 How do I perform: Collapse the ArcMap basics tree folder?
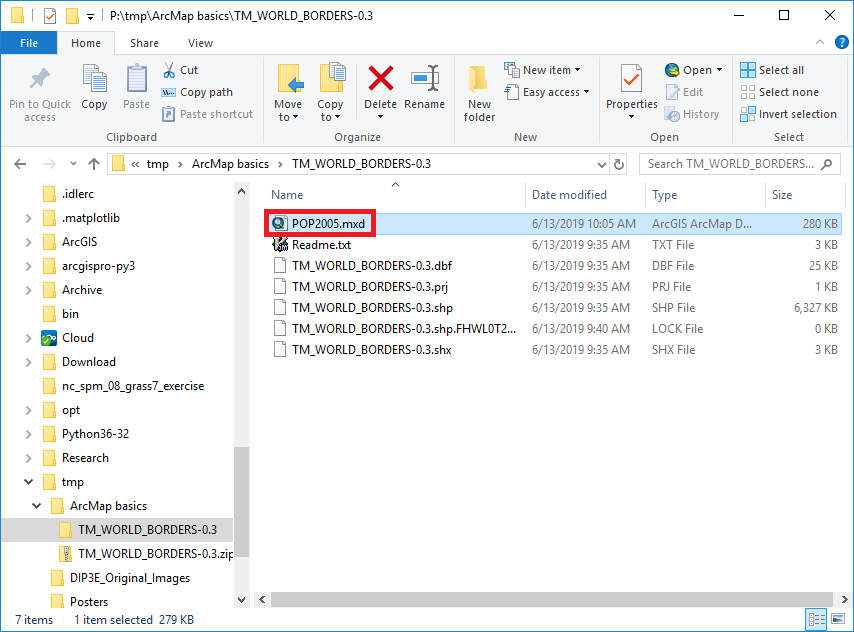point(37,506)
